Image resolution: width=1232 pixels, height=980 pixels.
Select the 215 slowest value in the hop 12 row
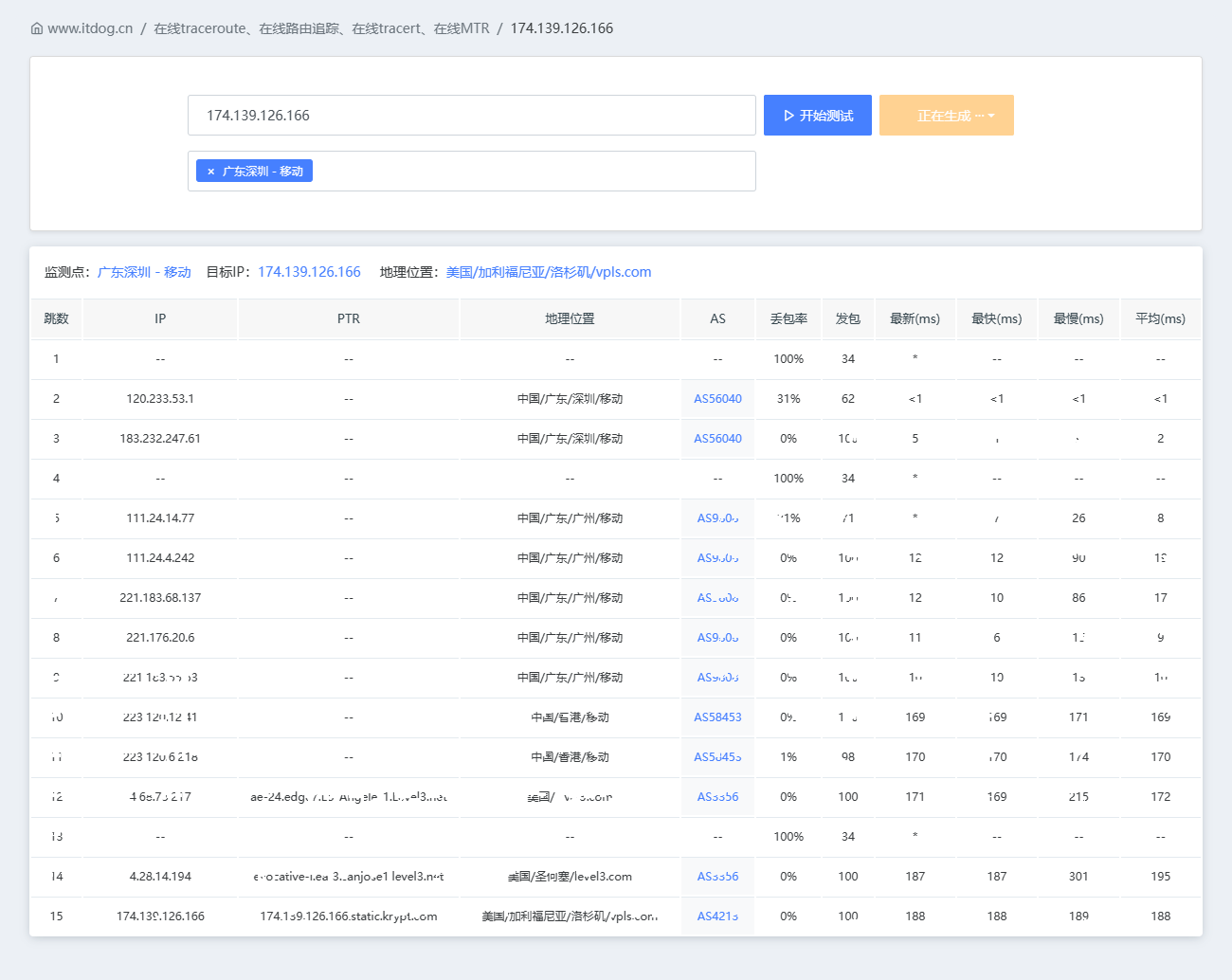pyautogui.click(x=1078, y=797)
